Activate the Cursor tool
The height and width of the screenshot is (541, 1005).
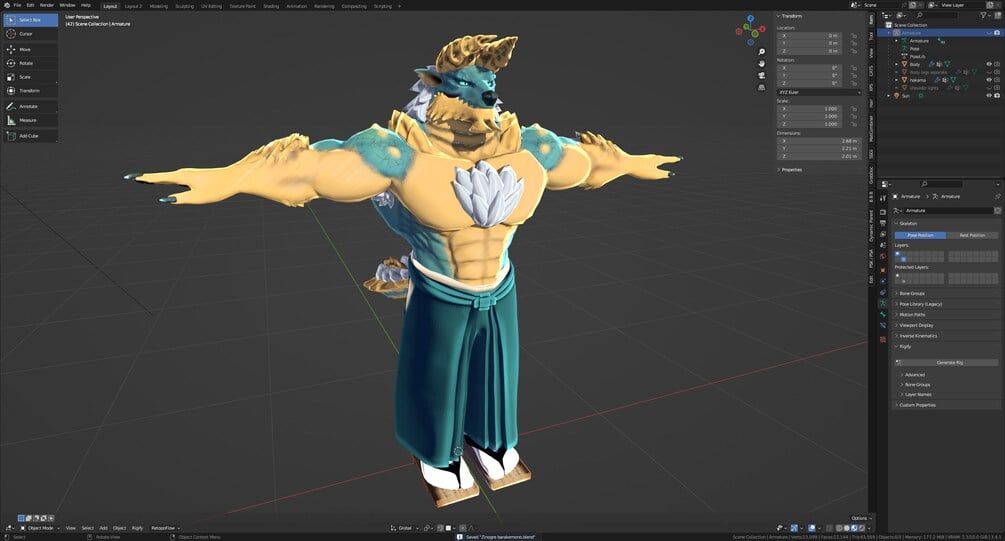click(30, 34)
